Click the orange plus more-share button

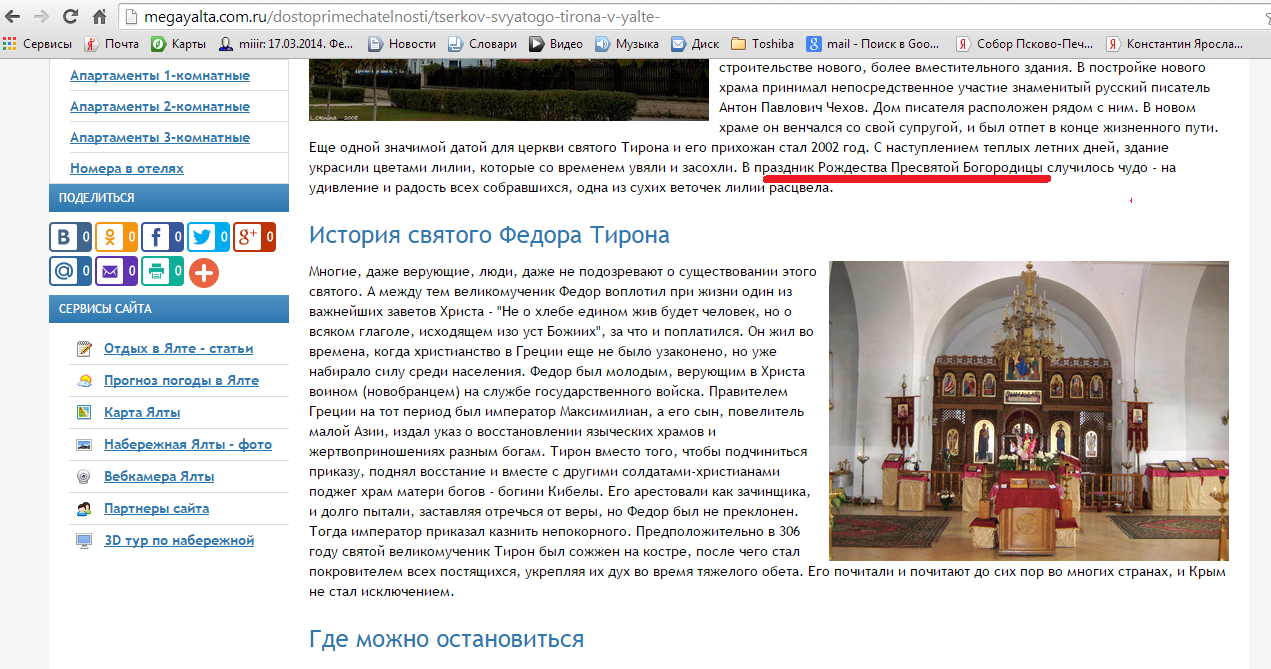click(204, 272)
